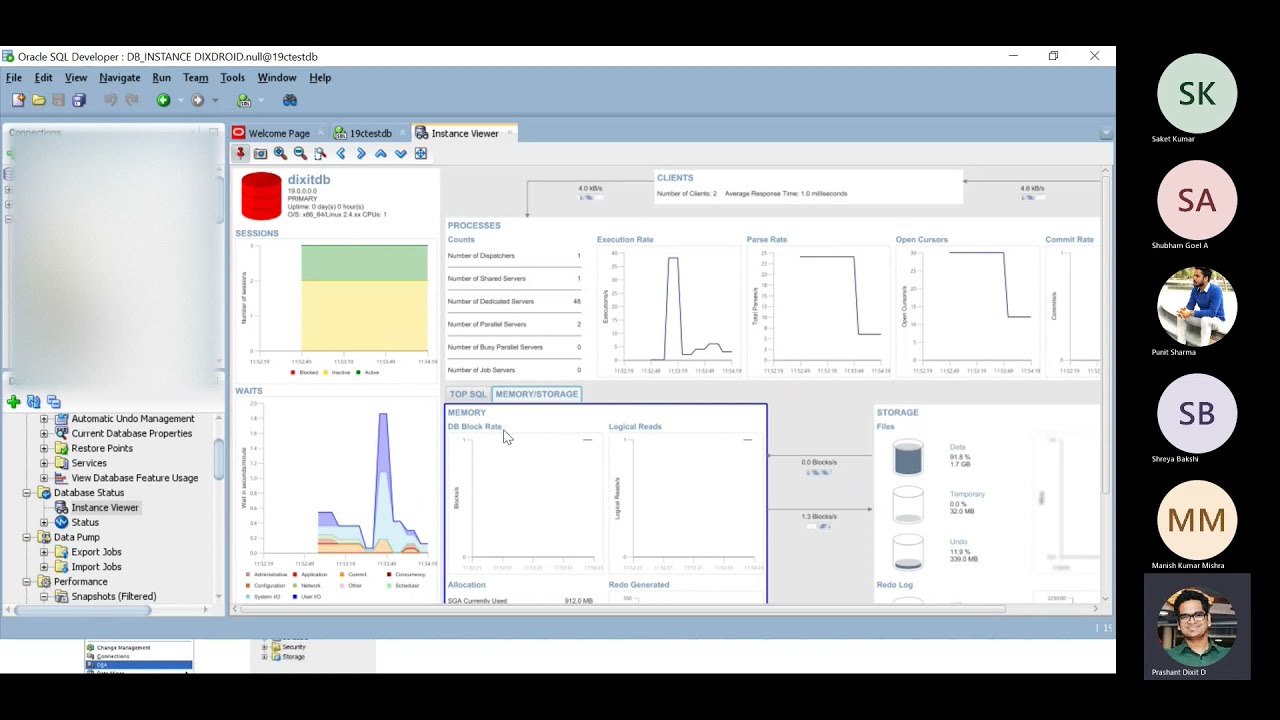Expand the Services node
Screen dimensions: 1280x720
click(x=44, y=463)
